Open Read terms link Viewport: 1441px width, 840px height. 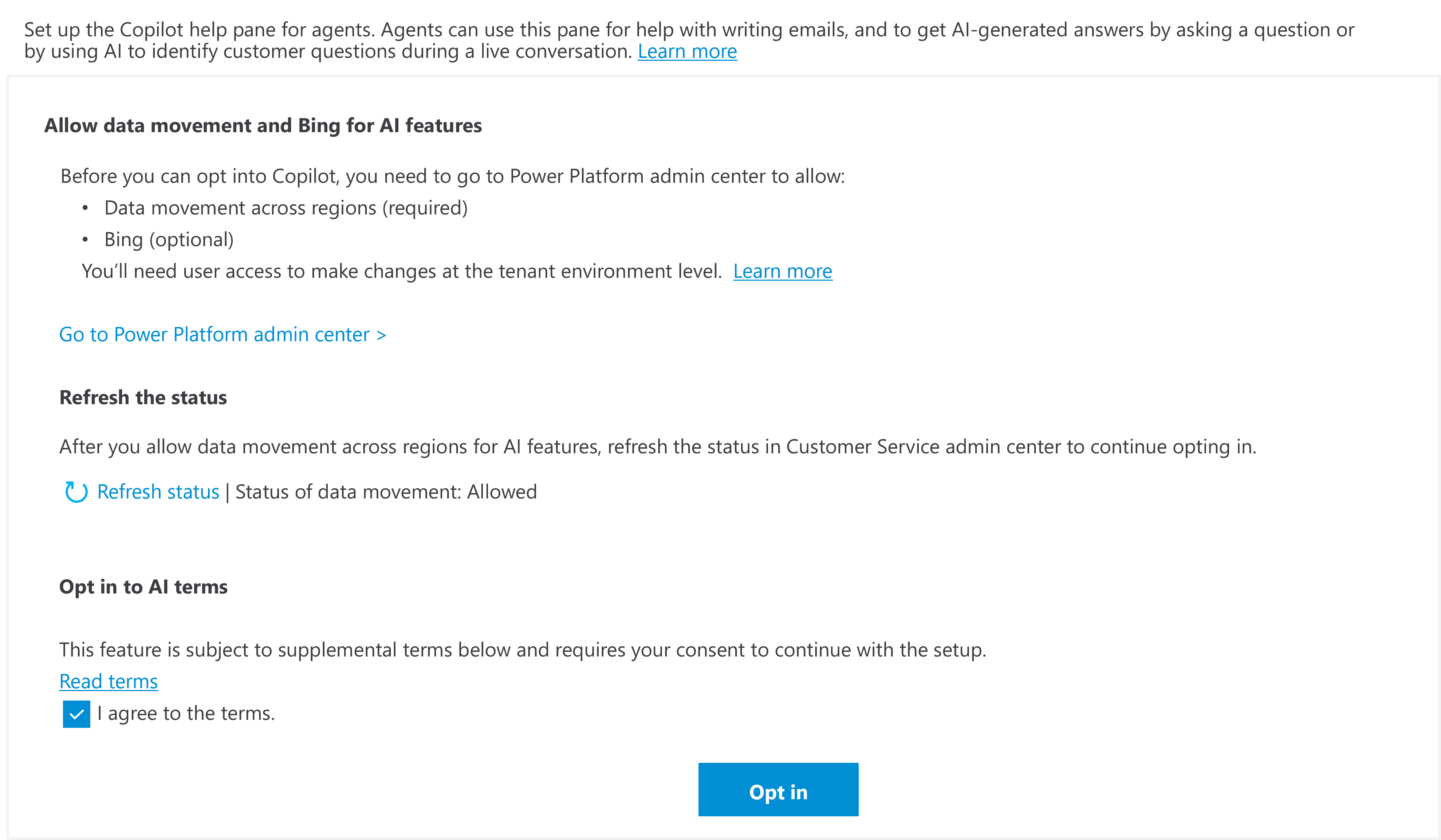pos(109,682)
